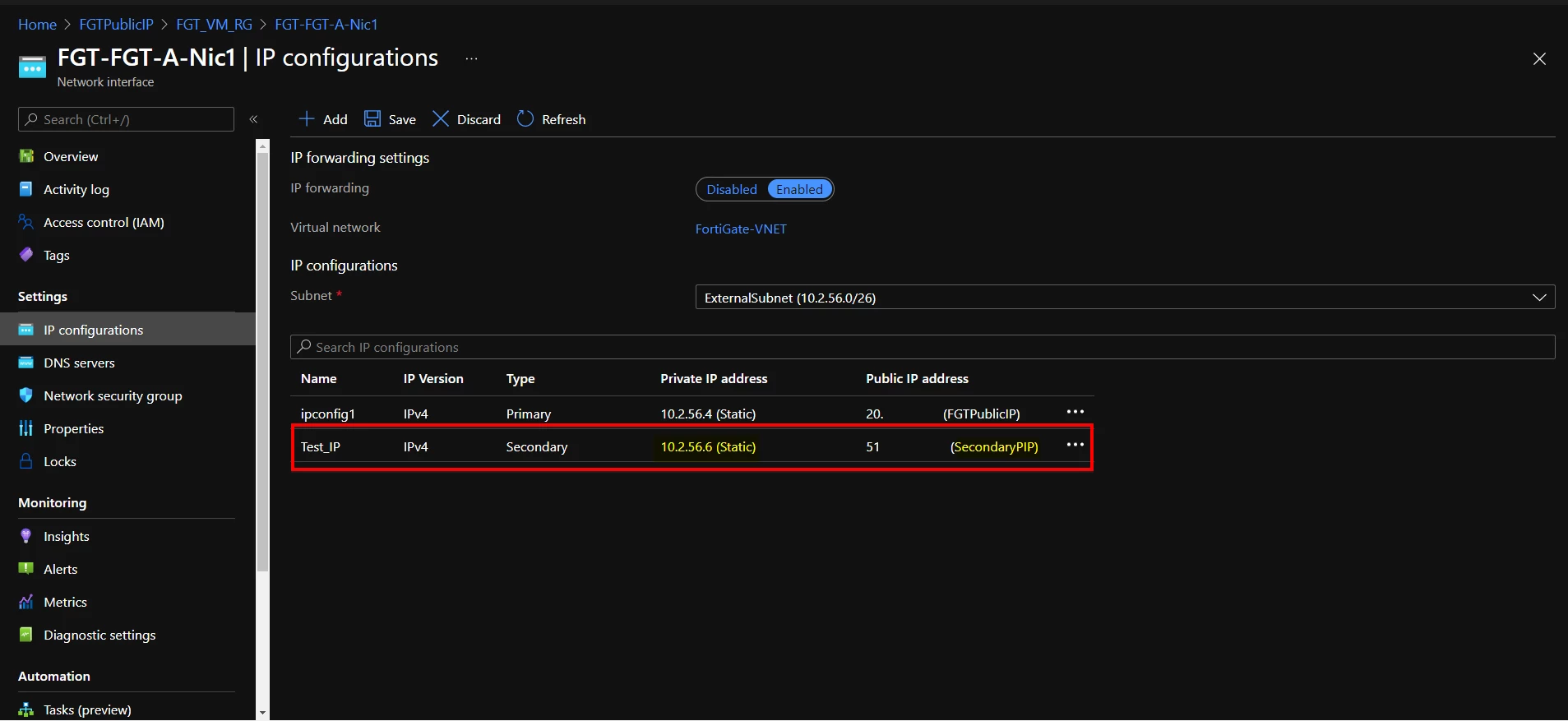Click the Save button label
The height and width of the screenshot is (721, 1568).
point(402,119)
